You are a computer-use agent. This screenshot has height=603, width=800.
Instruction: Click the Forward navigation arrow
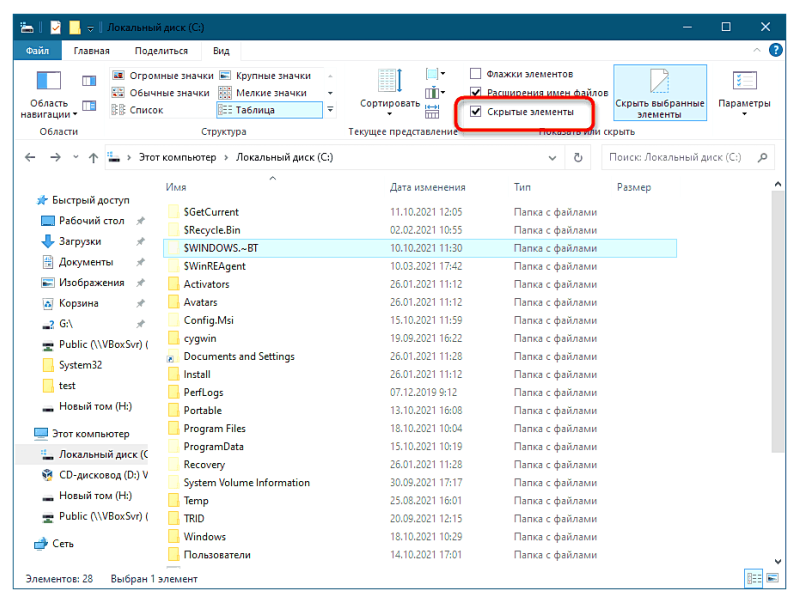55,157
